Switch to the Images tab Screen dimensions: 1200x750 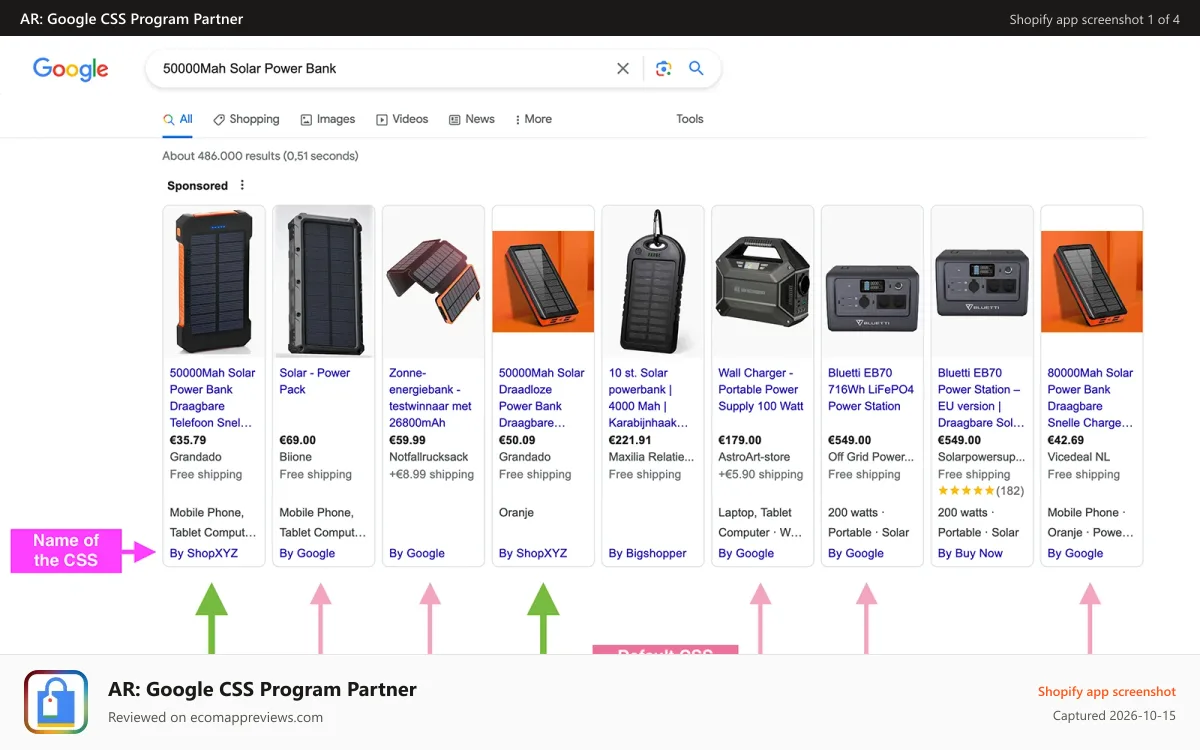click(x=328, y=119)
